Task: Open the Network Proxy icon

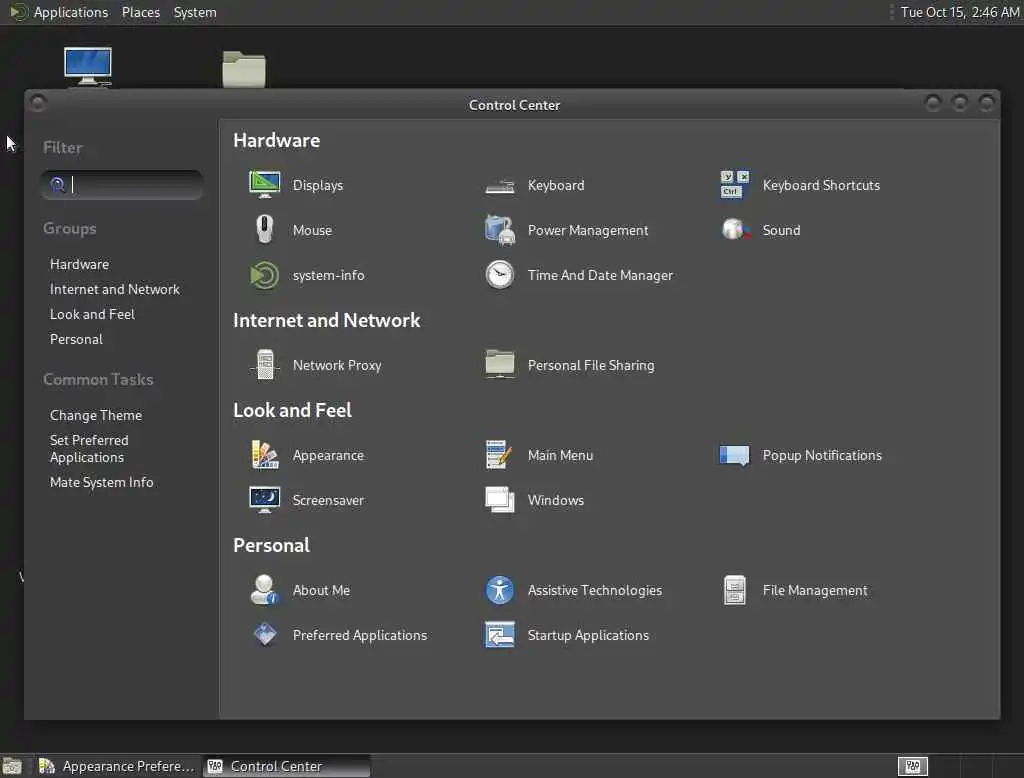Action: click(264, 365)
